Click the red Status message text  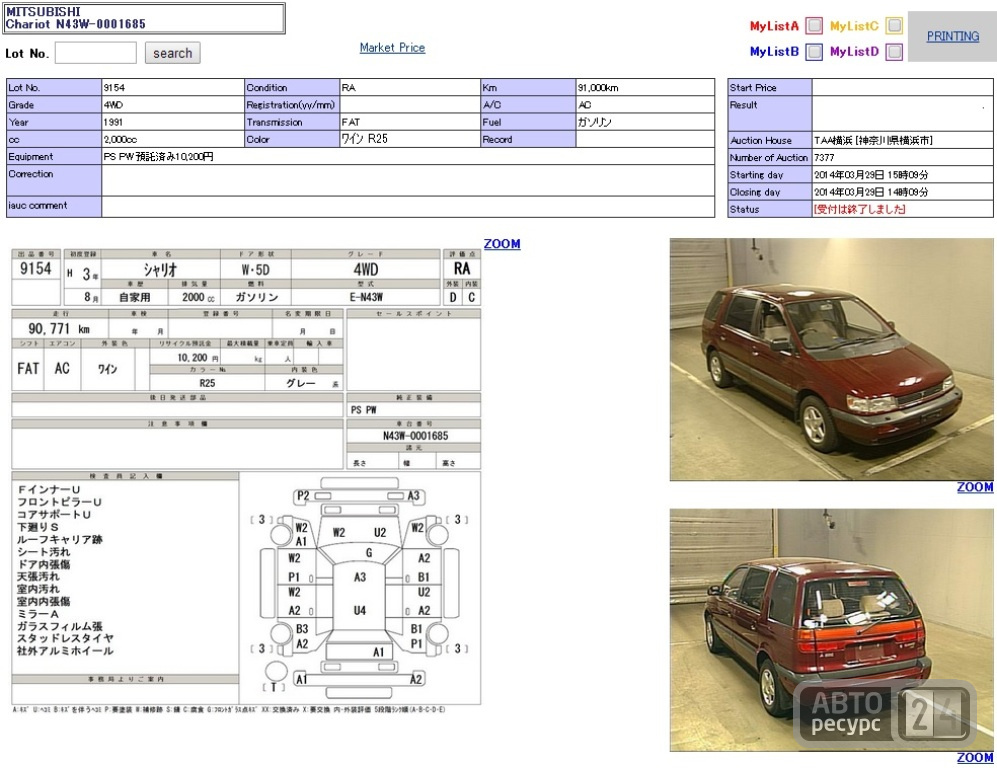pyautogui.click(x=860, y=209)
